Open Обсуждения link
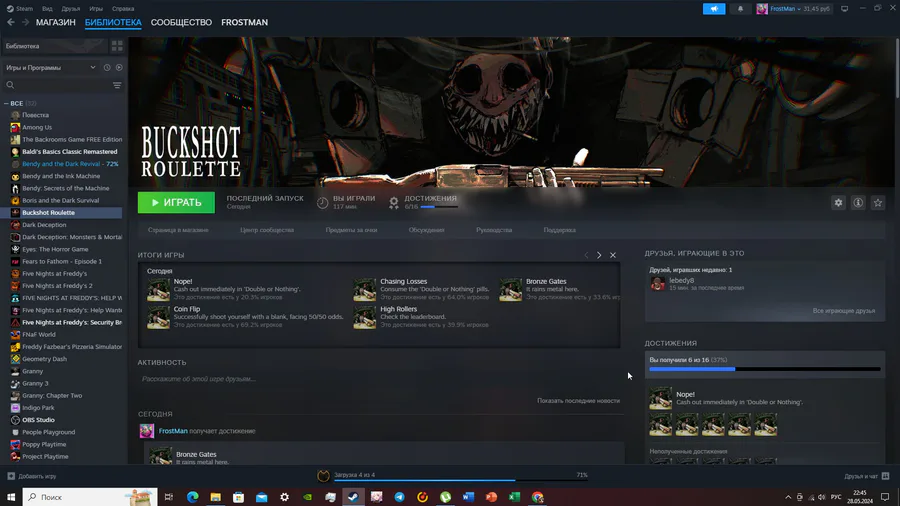Image resolution: width=900 pixels, height=506 pixels. (426, 229)
